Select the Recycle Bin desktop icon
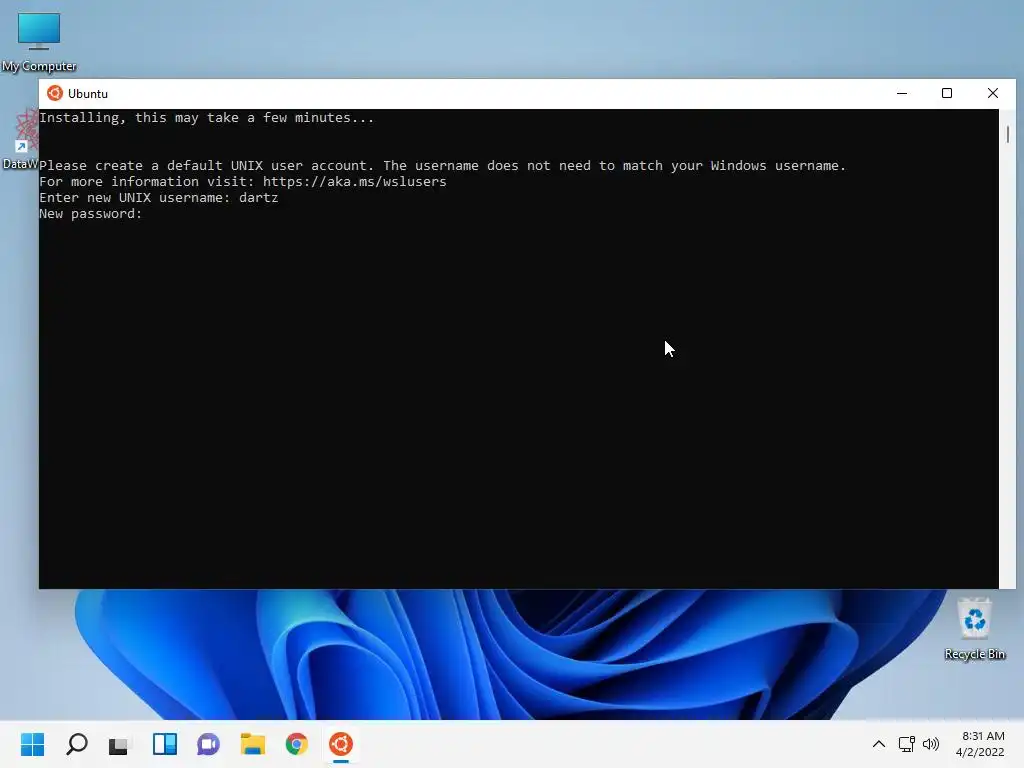This screenshot has height=768, width=1024. [974, 629]
